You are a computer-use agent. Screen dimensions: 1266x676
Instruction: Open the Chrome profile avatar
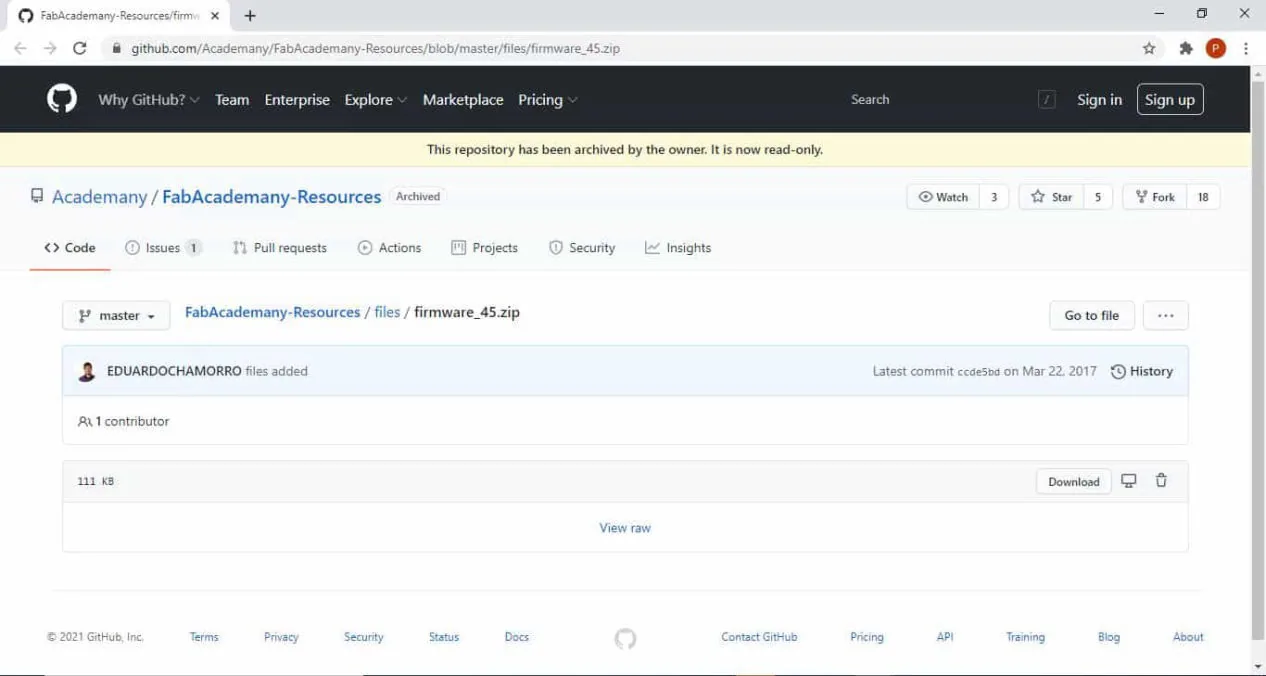1216,48
